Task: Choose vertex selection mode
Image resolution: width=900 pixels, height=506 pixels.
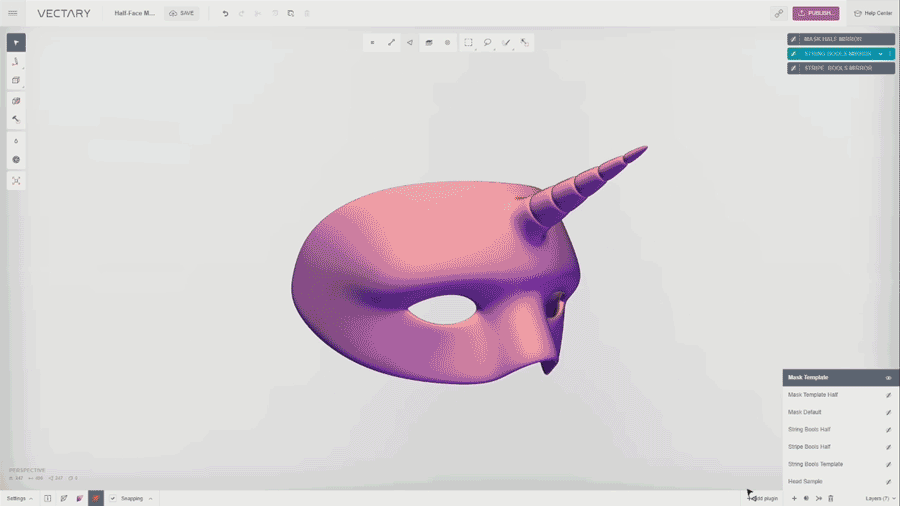Action: pyautogui.click(x=372, y=43)
